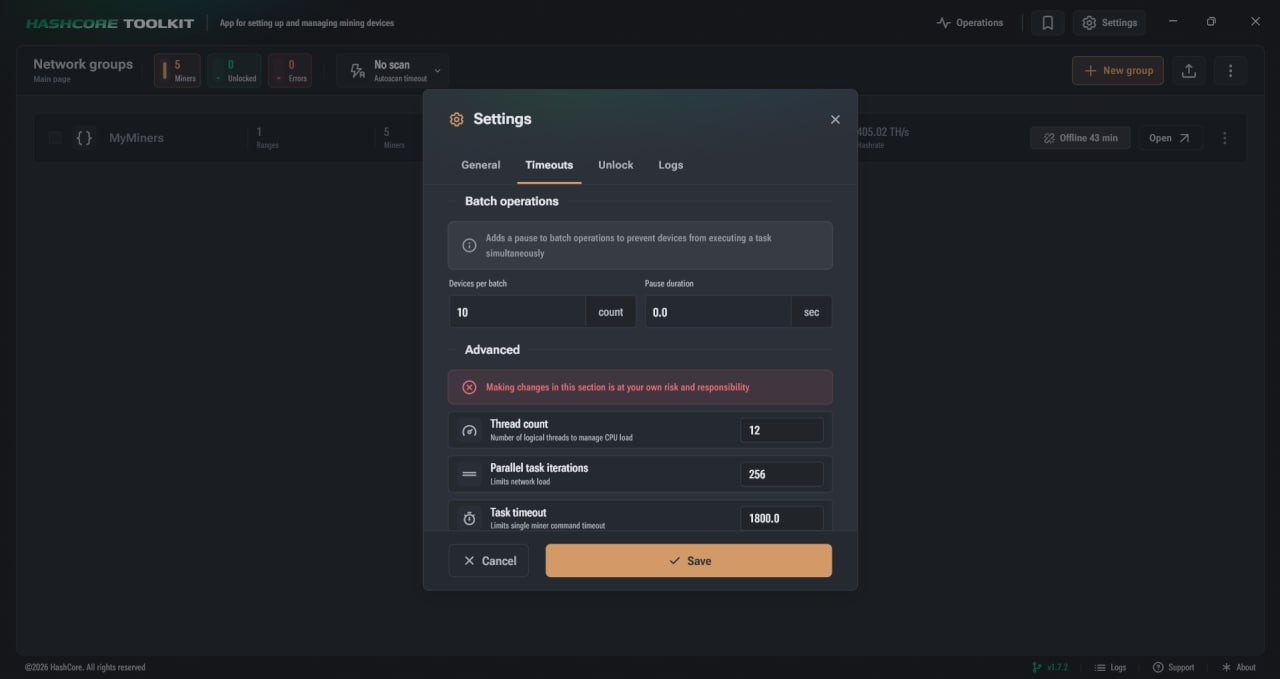Edit the Parallel task iterations value
1280x679 pixels.
(x=782, y=474)
